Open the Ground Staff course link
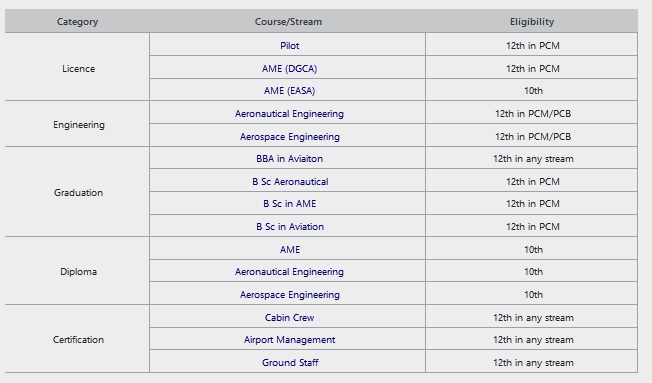Screen dimensions: 652x383 pyautogui.click(x=290, y=362)
